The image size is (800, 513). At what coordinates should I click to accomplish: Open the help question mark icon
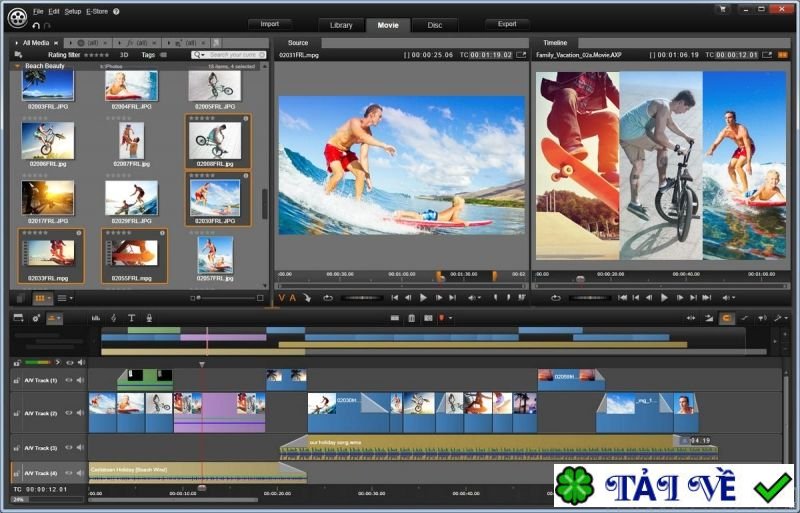(x=116, y=11)
